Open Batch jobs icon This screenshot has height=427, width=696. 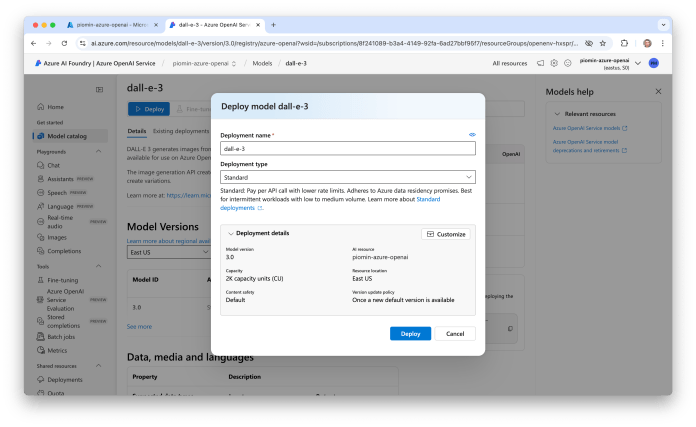tap(40, 337)
